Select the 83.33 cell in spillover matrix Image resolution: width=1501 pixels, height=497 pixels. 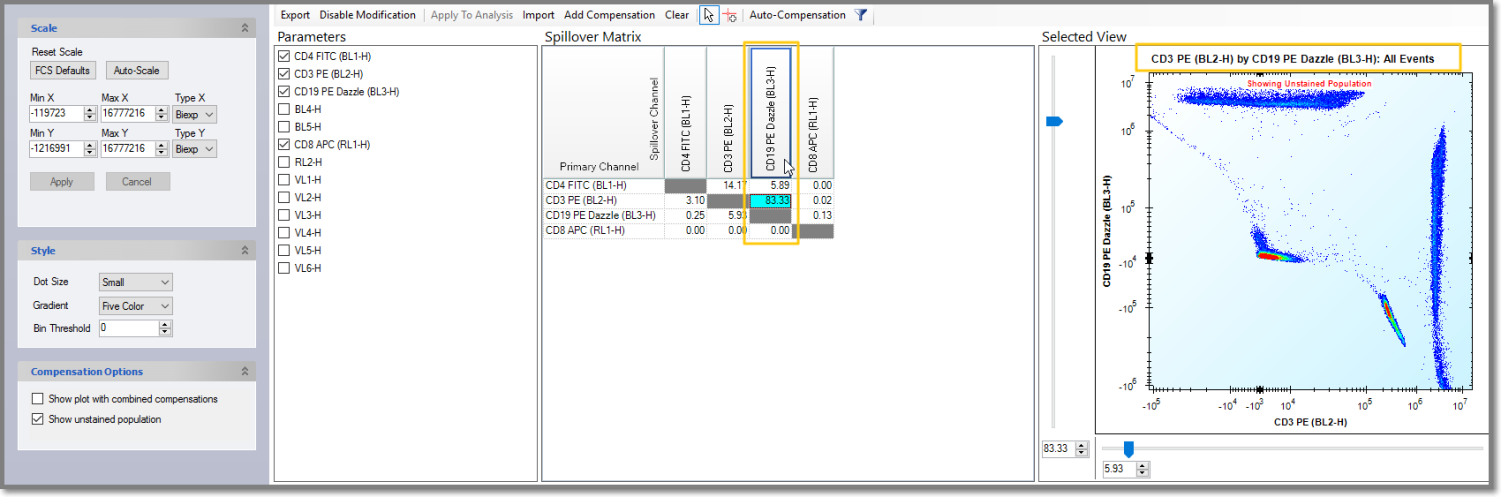click(771, 201)
